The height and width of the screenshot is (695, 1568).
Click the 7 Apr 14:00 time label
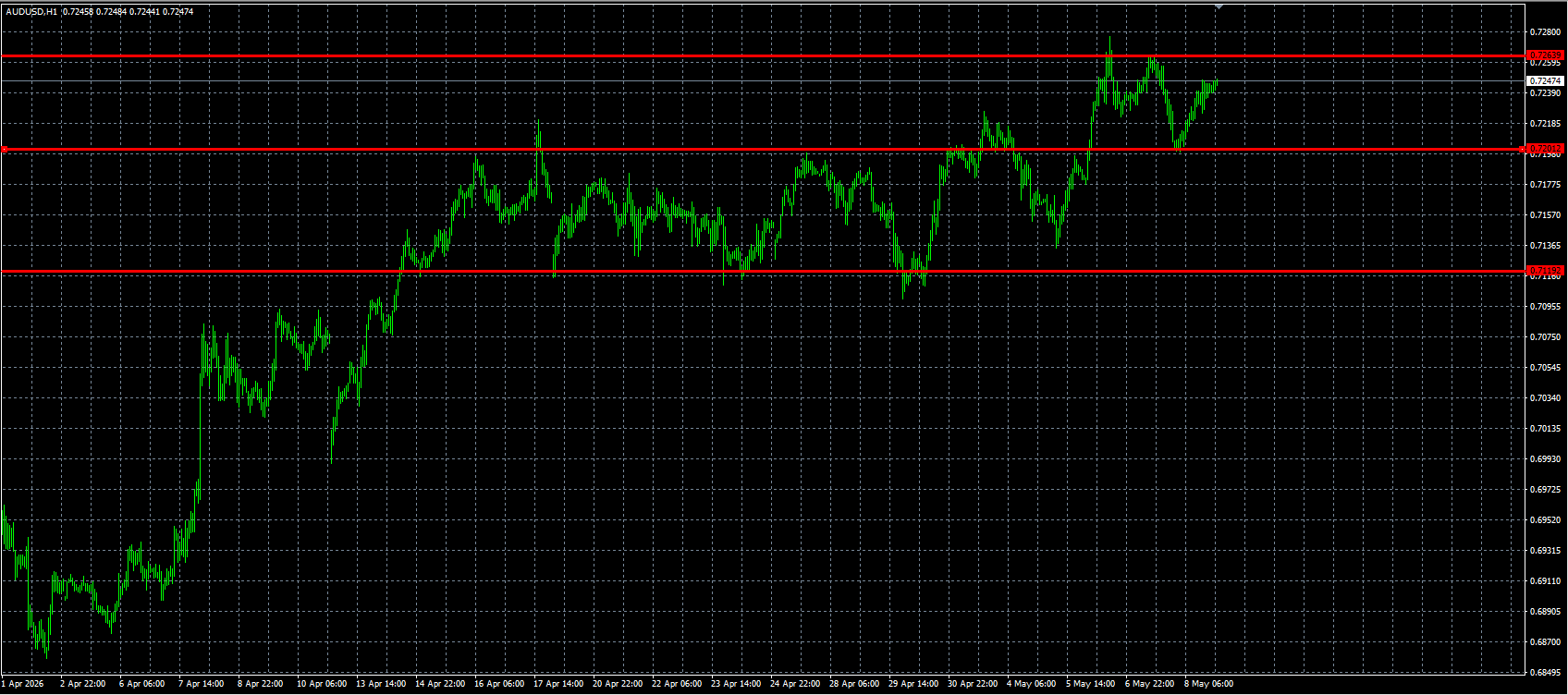point(201,684)
